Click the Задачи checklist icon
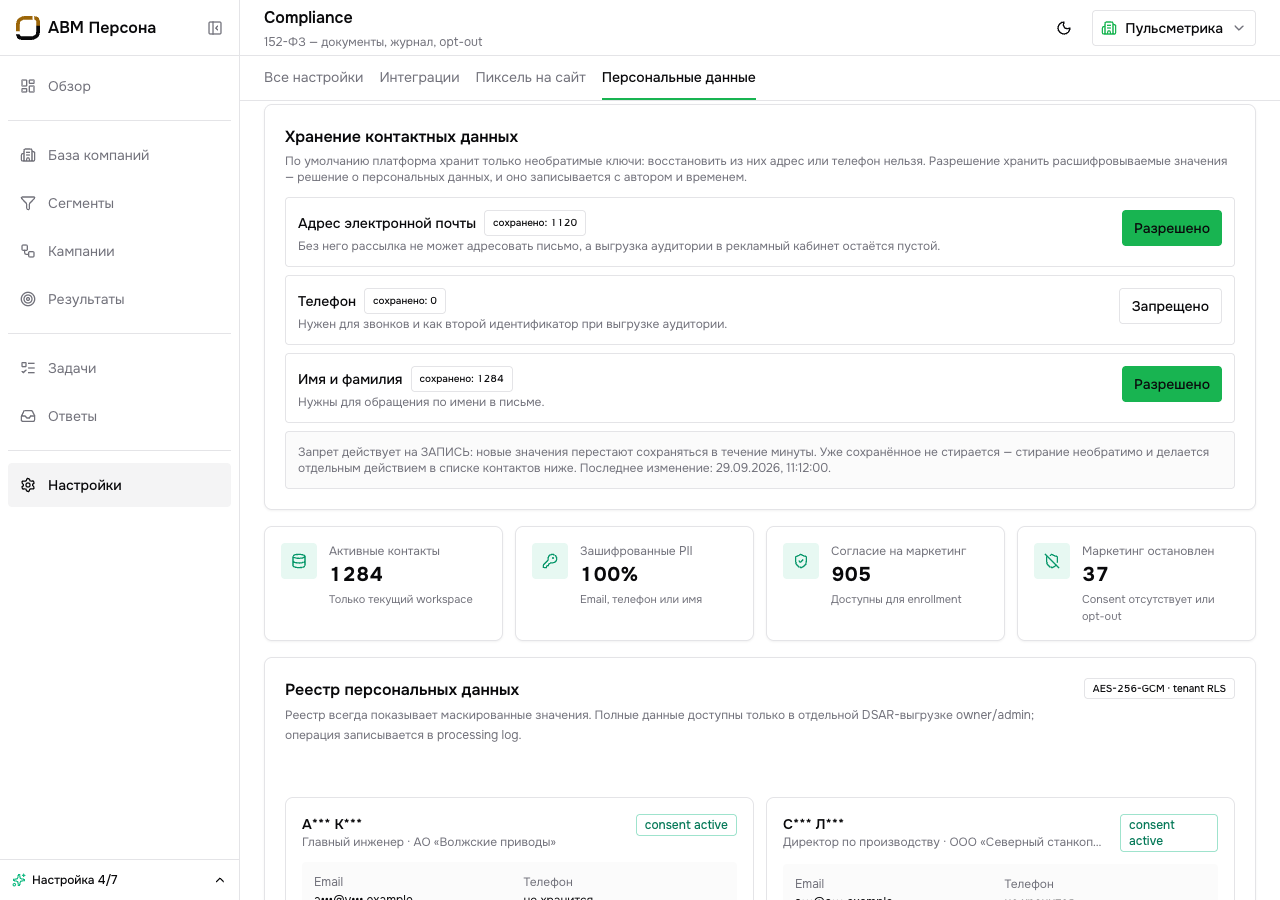 pos(28,368)
